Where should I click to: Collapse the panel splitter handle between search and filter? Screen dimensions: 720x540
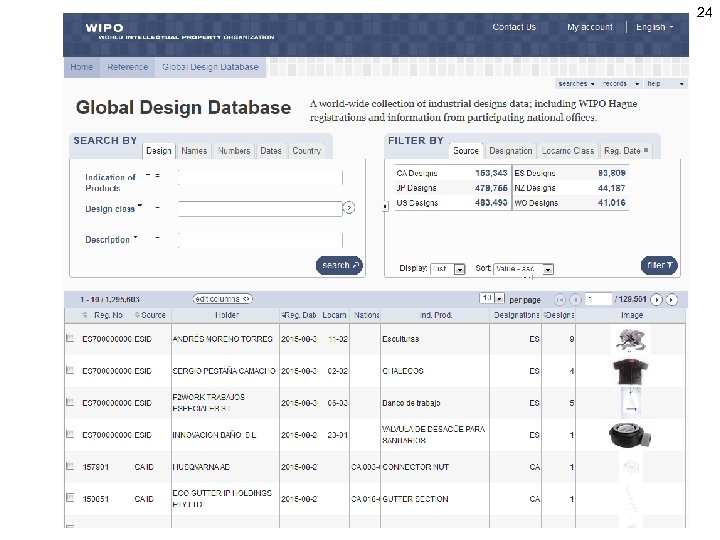click(385, 207)
